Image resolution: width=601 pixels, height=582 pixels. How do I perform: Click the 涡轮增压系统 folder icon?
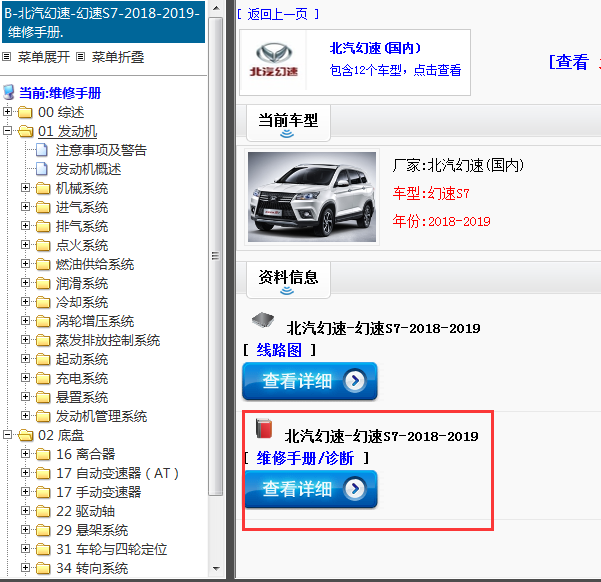pos(43,321)
